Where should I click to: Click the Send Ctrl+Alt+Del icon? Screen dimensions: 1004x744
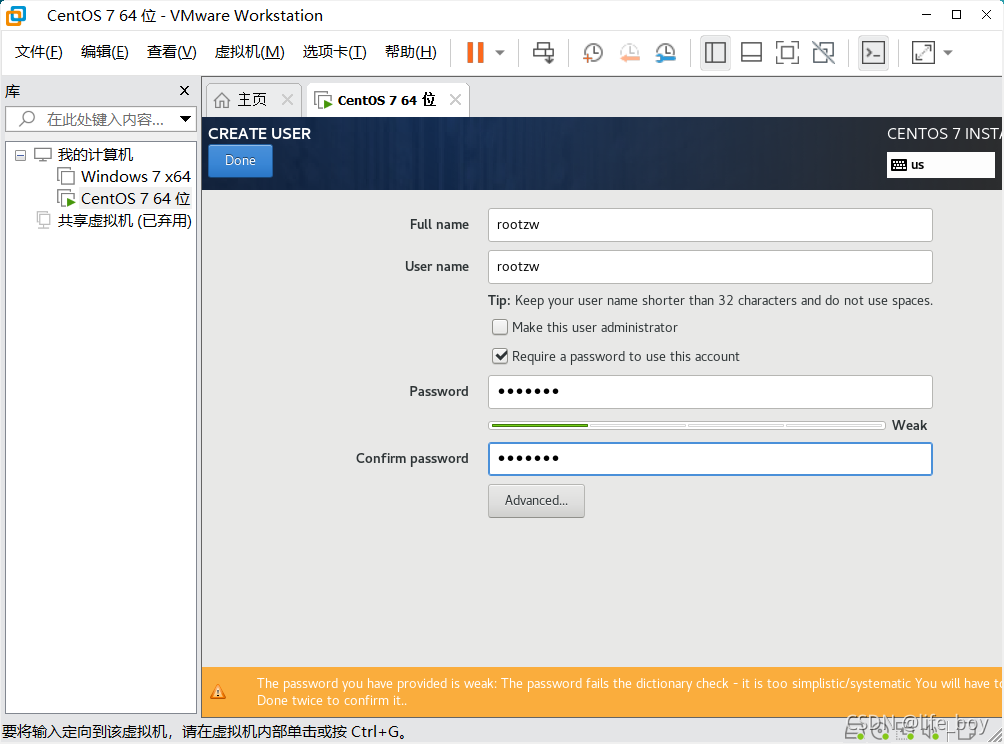[x=544, y=53]
